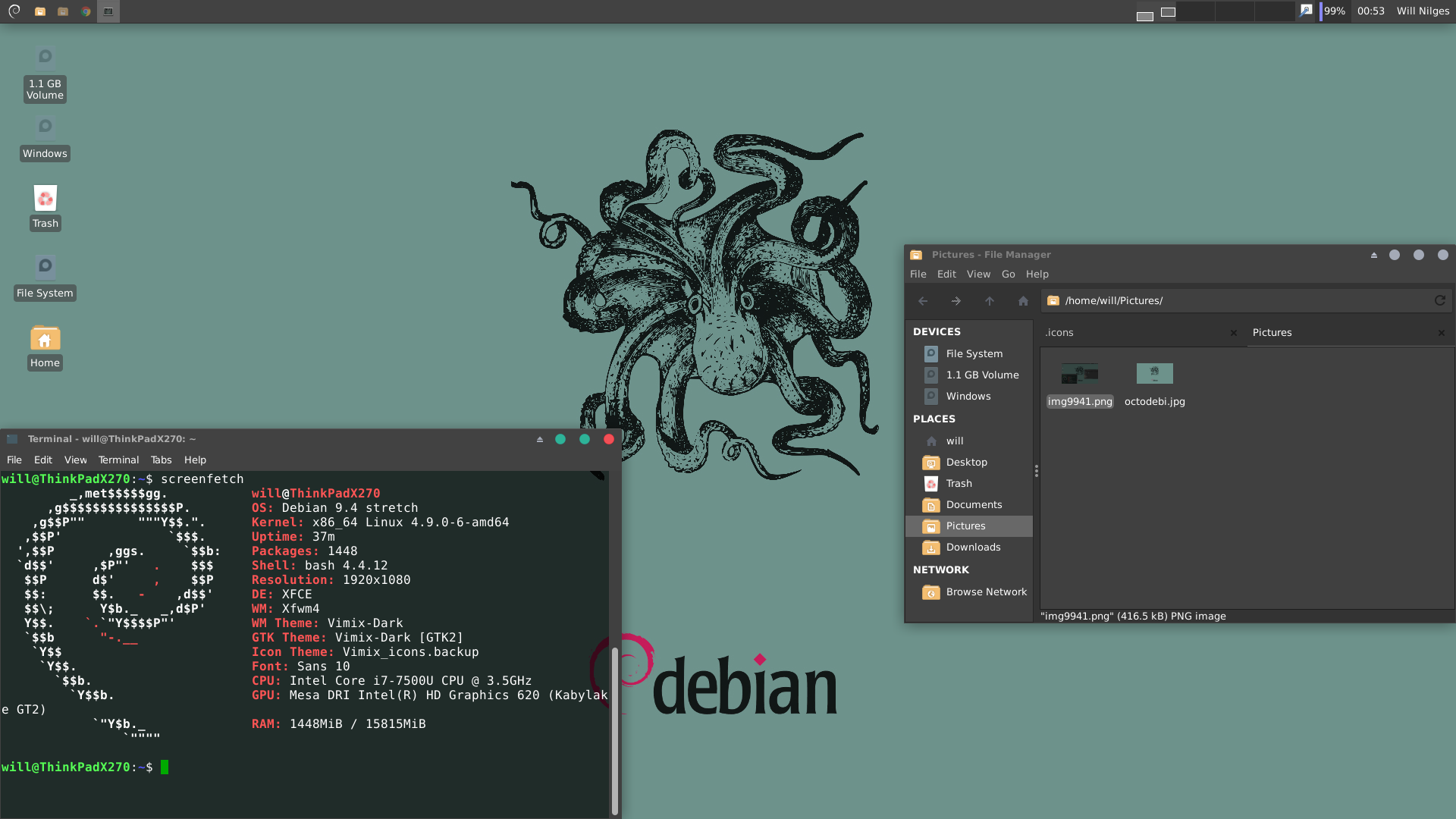Check the 99% battery indicator
The height and width of the screenshot is (819, 1456).
pos(1333,11)
